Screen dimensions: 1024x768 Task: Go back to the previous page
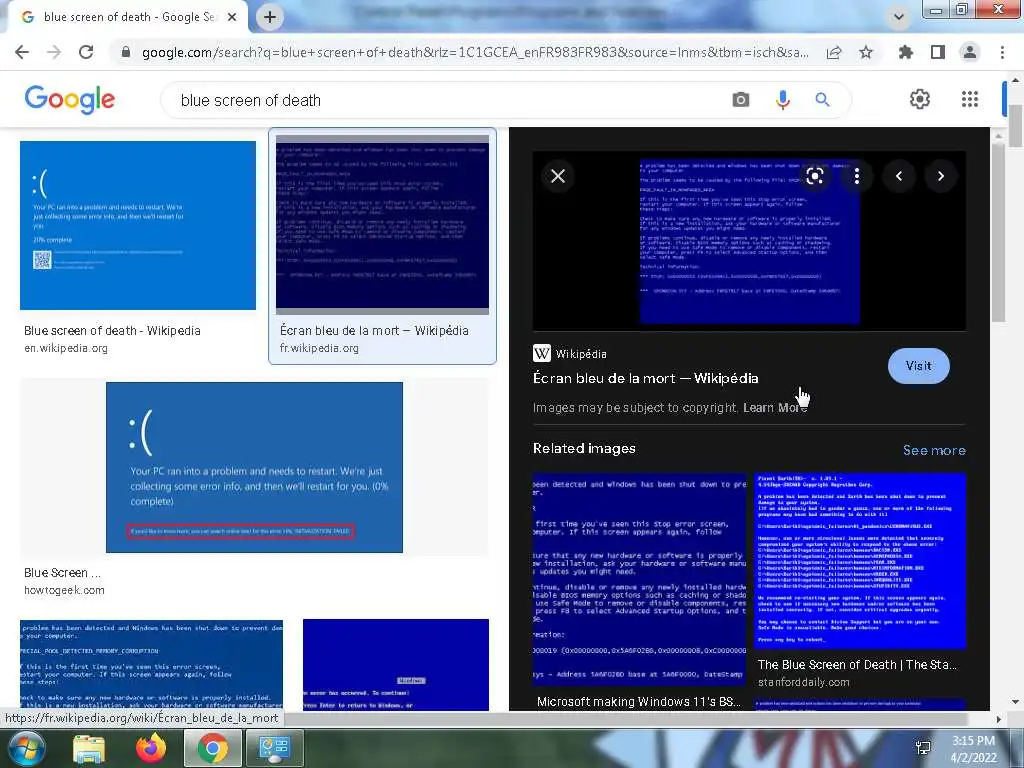click(22, 52)
